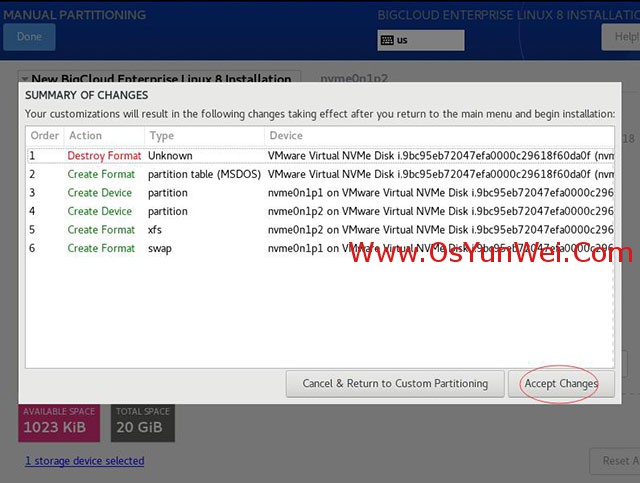Select row 3 Create Device action
Image resolution: width=640 pixels, height=483 pixels.
[x=100, y=193]
